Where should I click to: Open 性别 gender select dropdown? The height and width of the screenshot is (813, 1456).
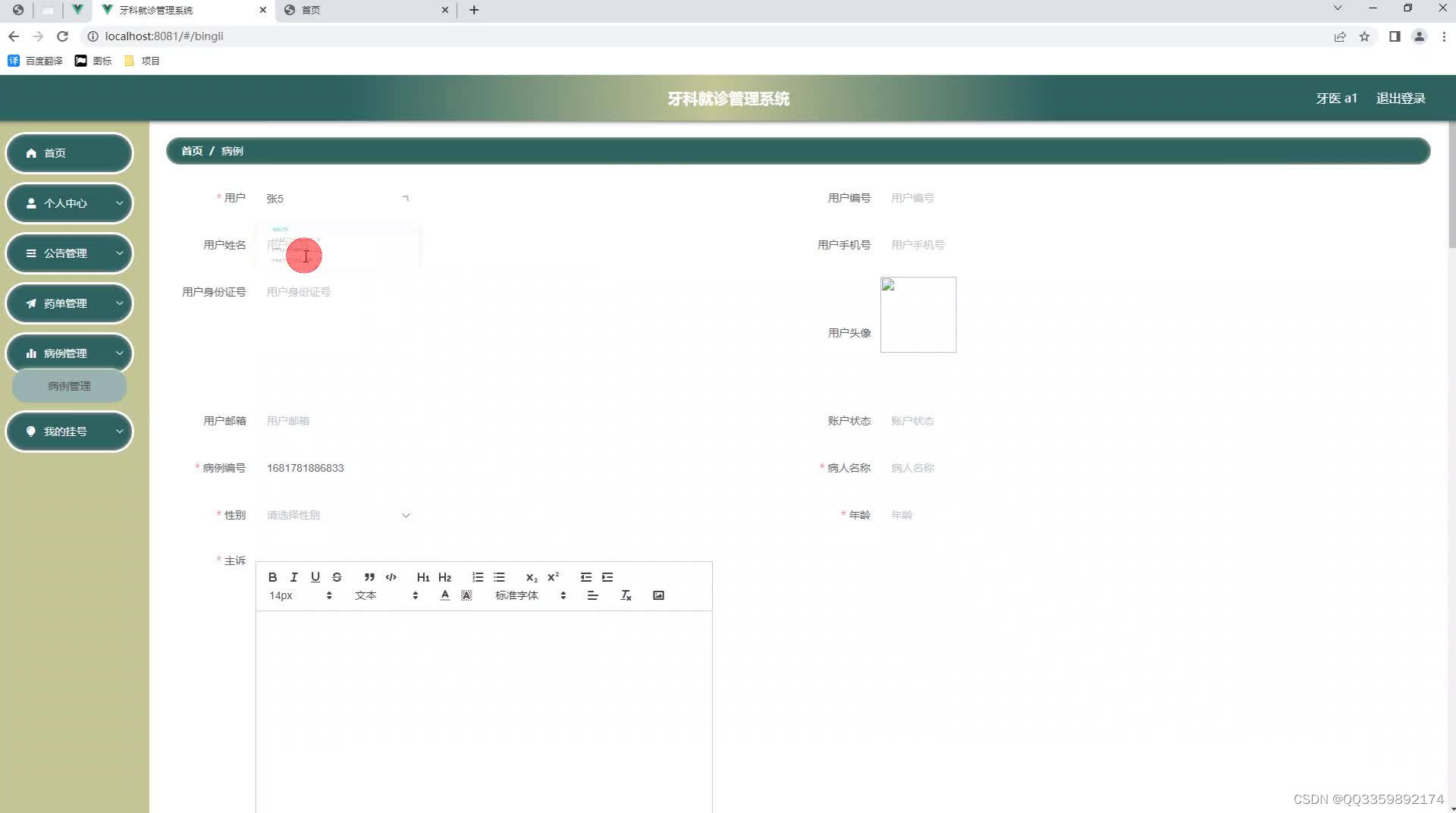tap(337, 515)
